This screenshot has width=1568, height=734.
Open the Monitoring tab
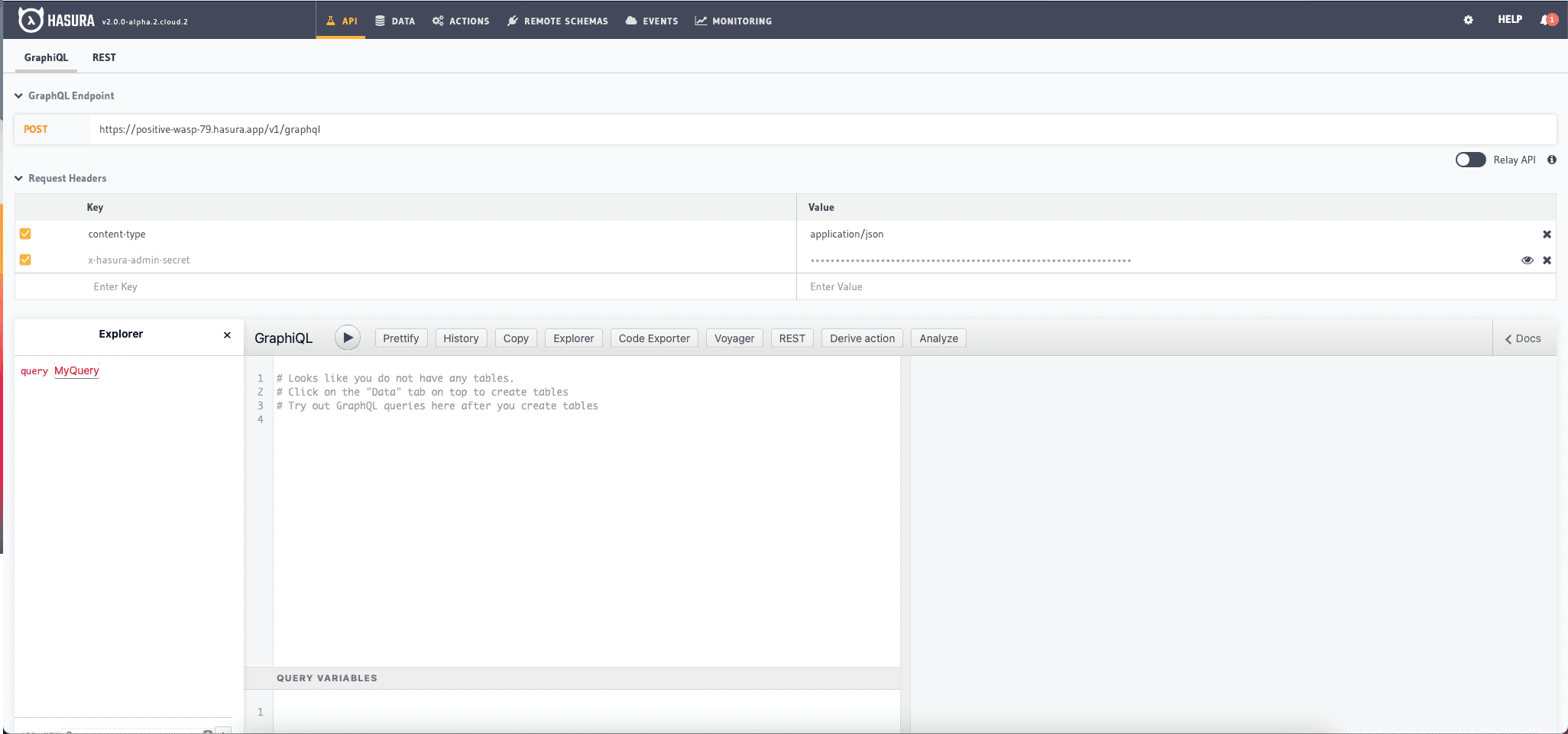pyautogui.click(x=734, y=21)
